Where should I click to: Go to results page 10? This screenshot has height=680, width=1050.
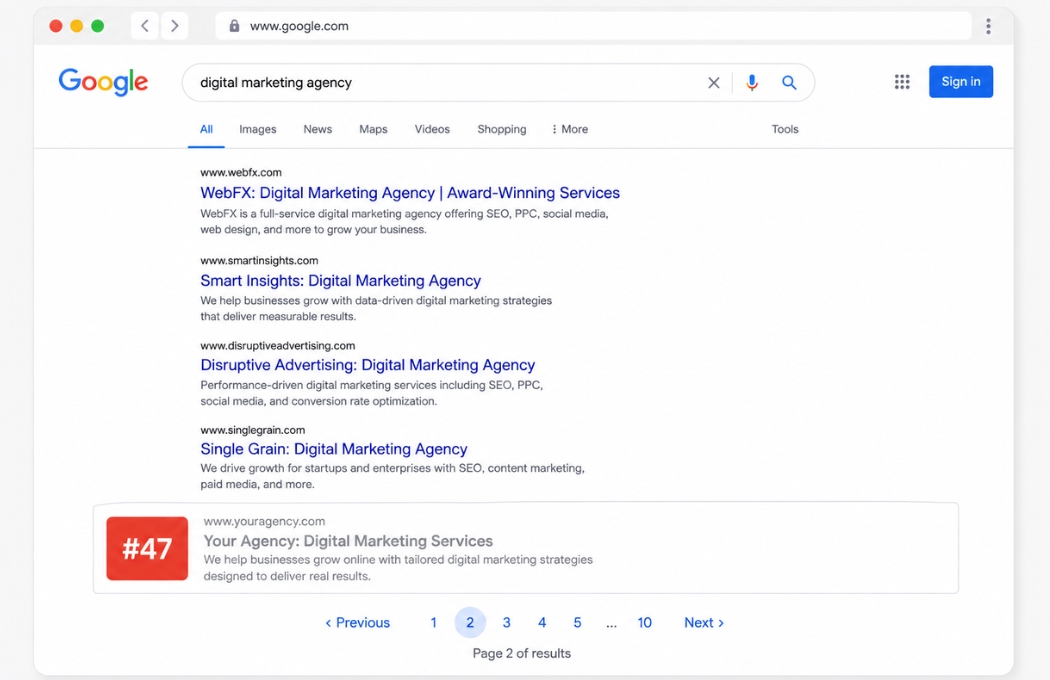tap(645, 622)
